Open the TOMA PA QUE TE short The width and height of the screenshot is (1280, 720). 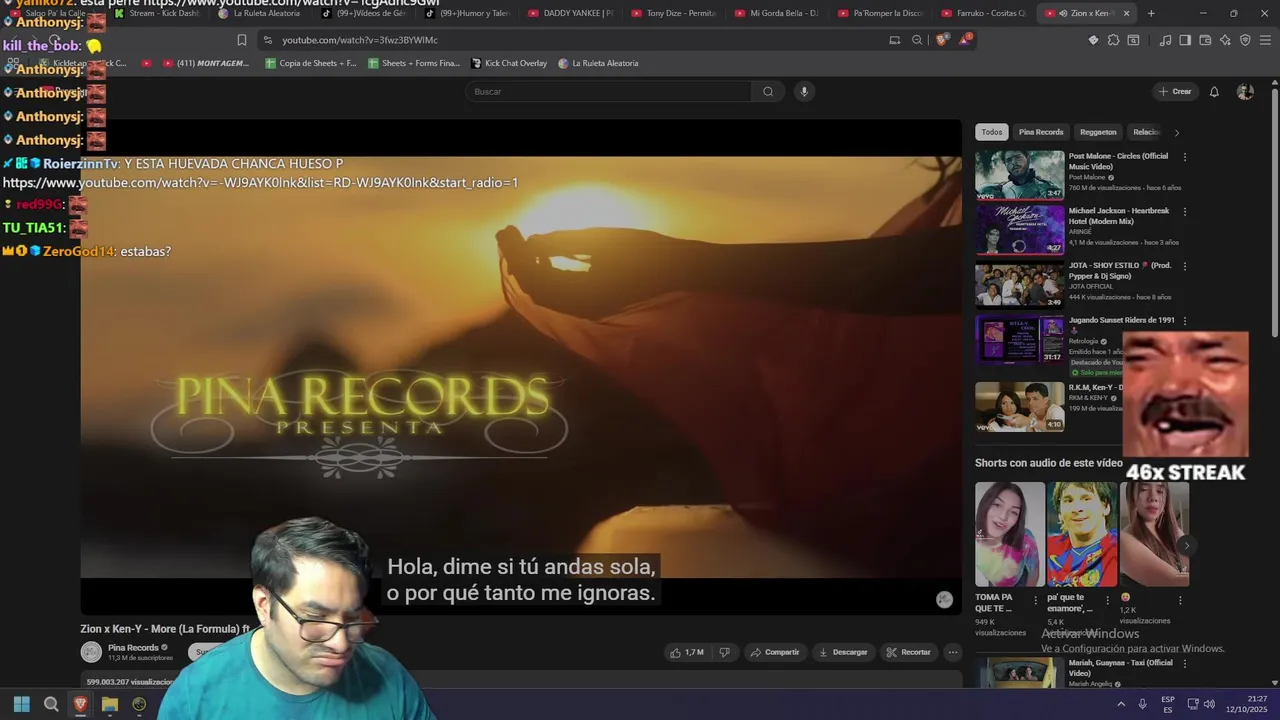click(x=1010, y=534)
